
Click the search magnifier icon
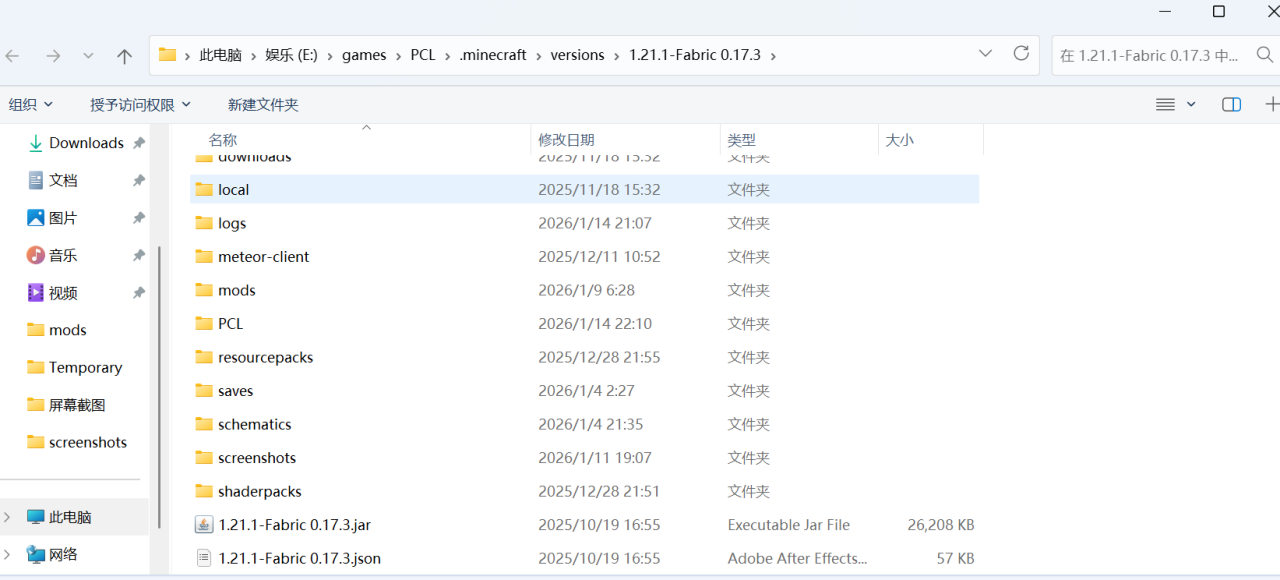[x=1264, y=55]
